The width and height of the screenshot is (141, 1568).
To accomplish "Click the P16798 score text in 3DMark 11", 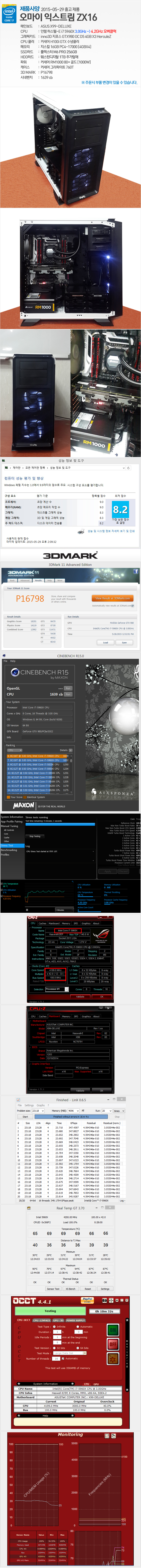I will [30, 598].
